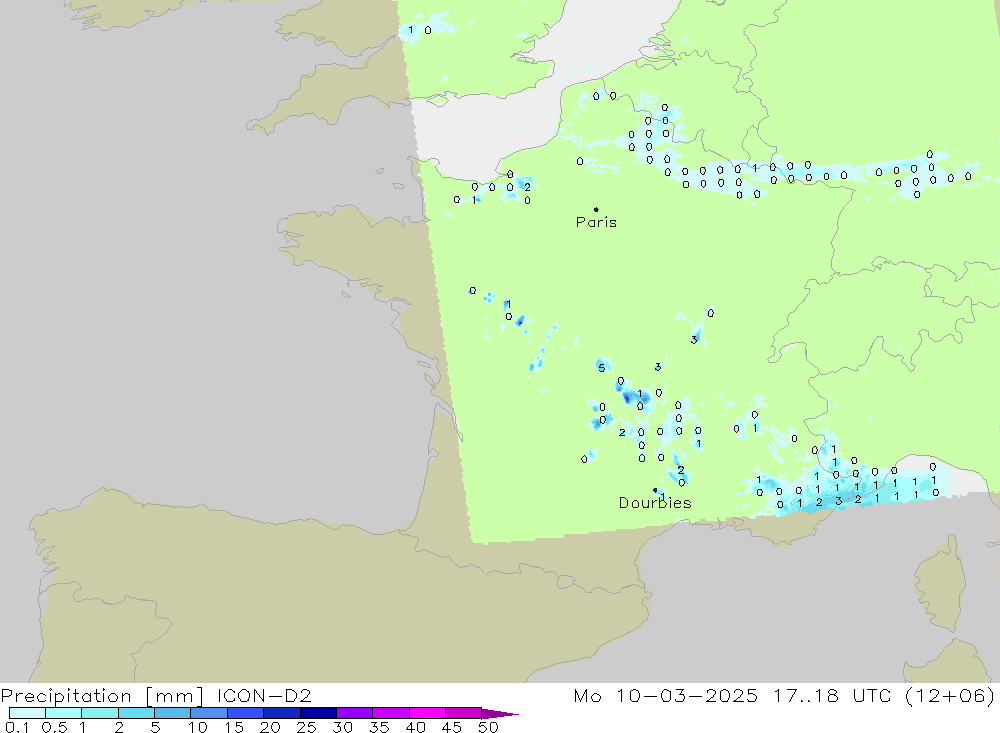The width and height of the screenshot is (1000, 733).
Task: Click the '5' precipitation value on the map
Action: [601, 368]
